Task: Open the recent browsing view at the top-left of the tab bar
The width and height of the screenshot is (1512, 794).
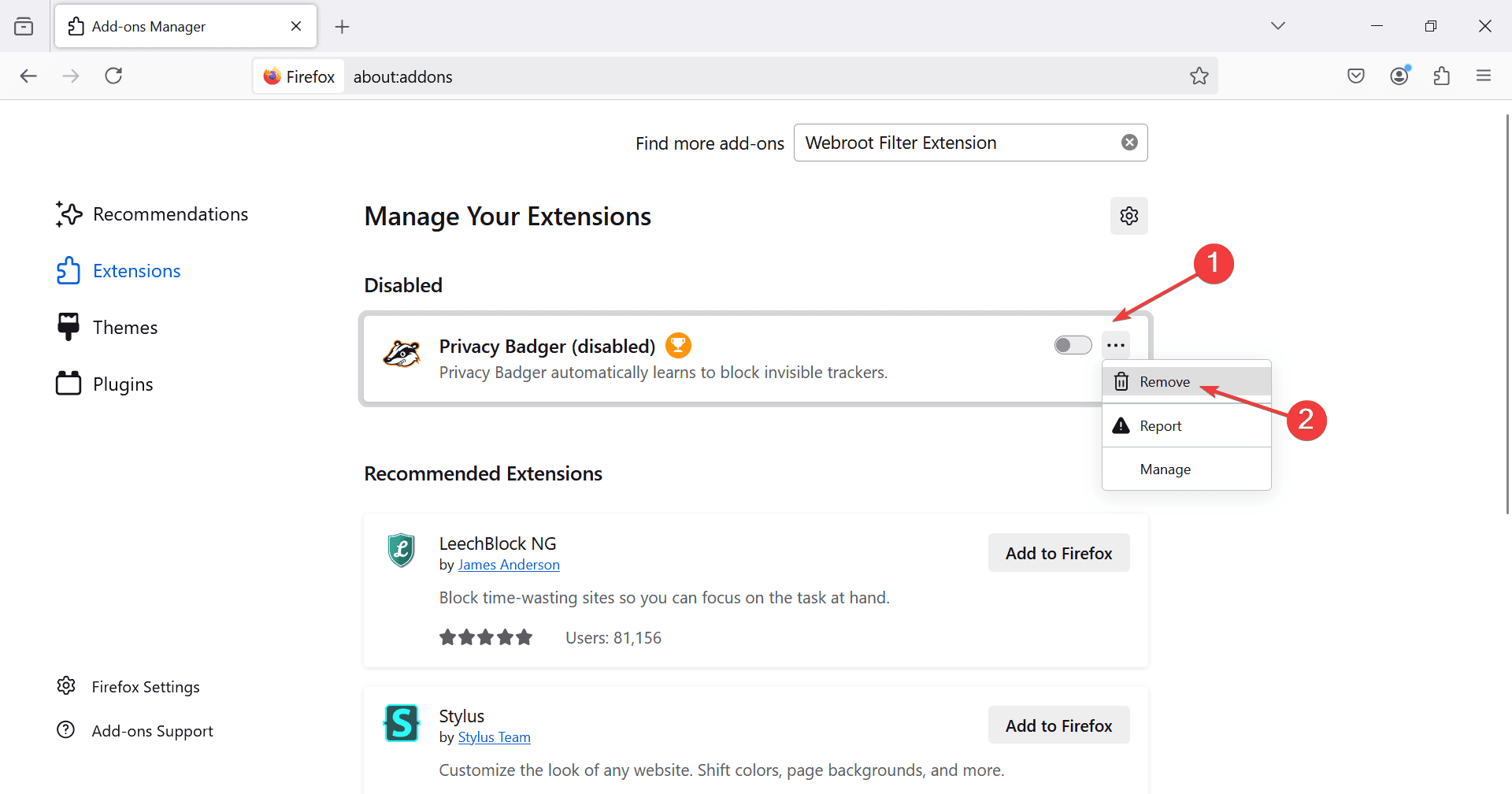Action: point(24,26)
